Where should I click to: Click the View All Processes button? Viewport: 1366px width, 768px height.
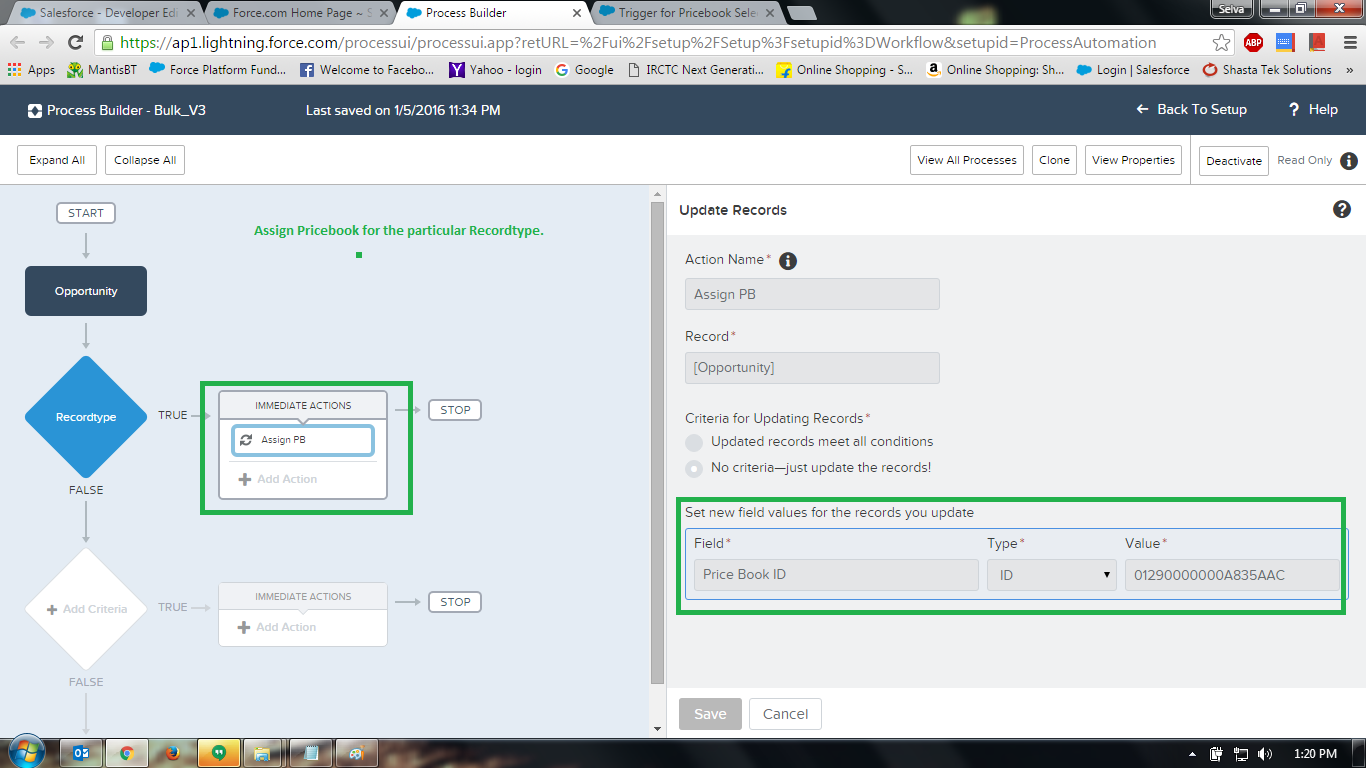(x=967, y=160)
